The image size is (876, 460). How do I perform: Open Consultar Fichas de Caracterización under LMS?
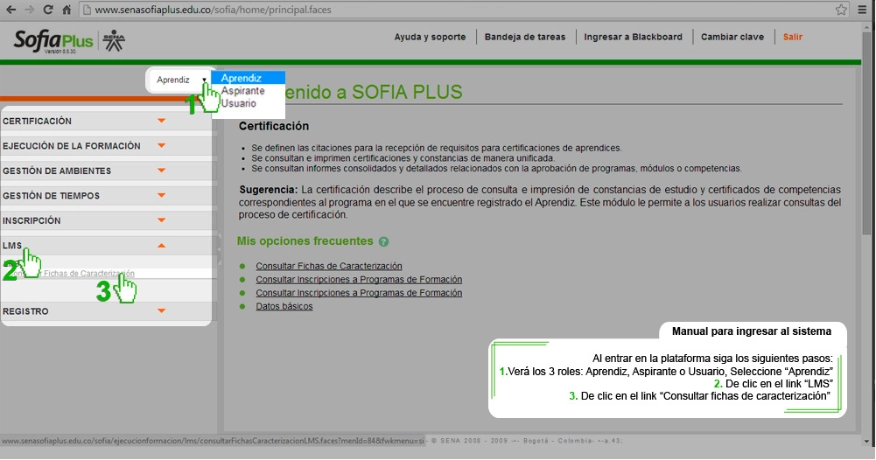[x=72, y=273]
